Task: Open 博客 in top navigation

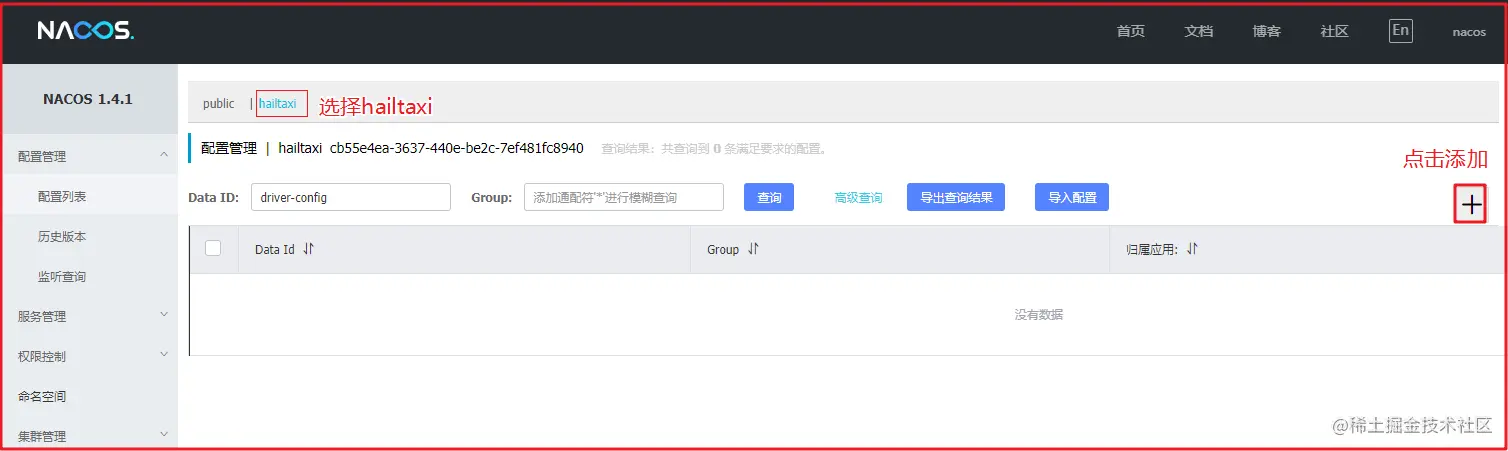Action: (1267, 31)
